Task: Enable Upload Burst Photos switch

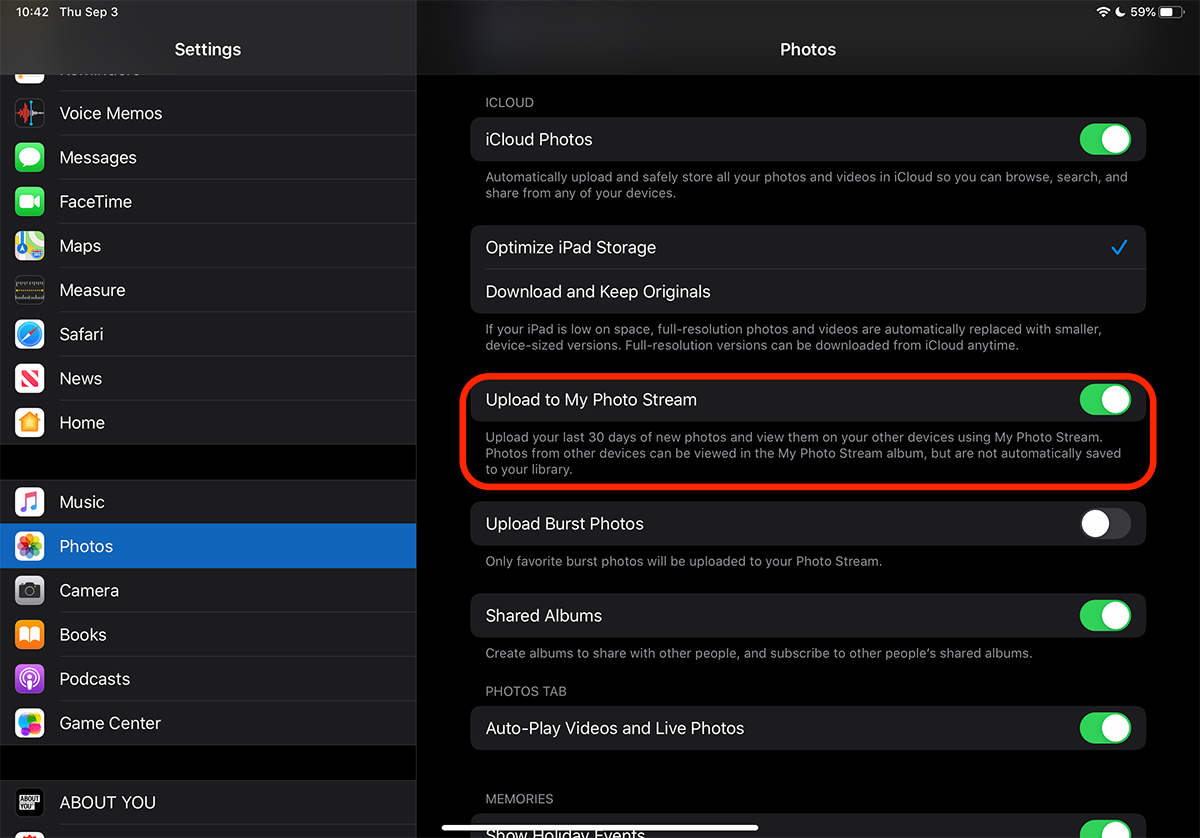Action: (x=1105, y=524)
